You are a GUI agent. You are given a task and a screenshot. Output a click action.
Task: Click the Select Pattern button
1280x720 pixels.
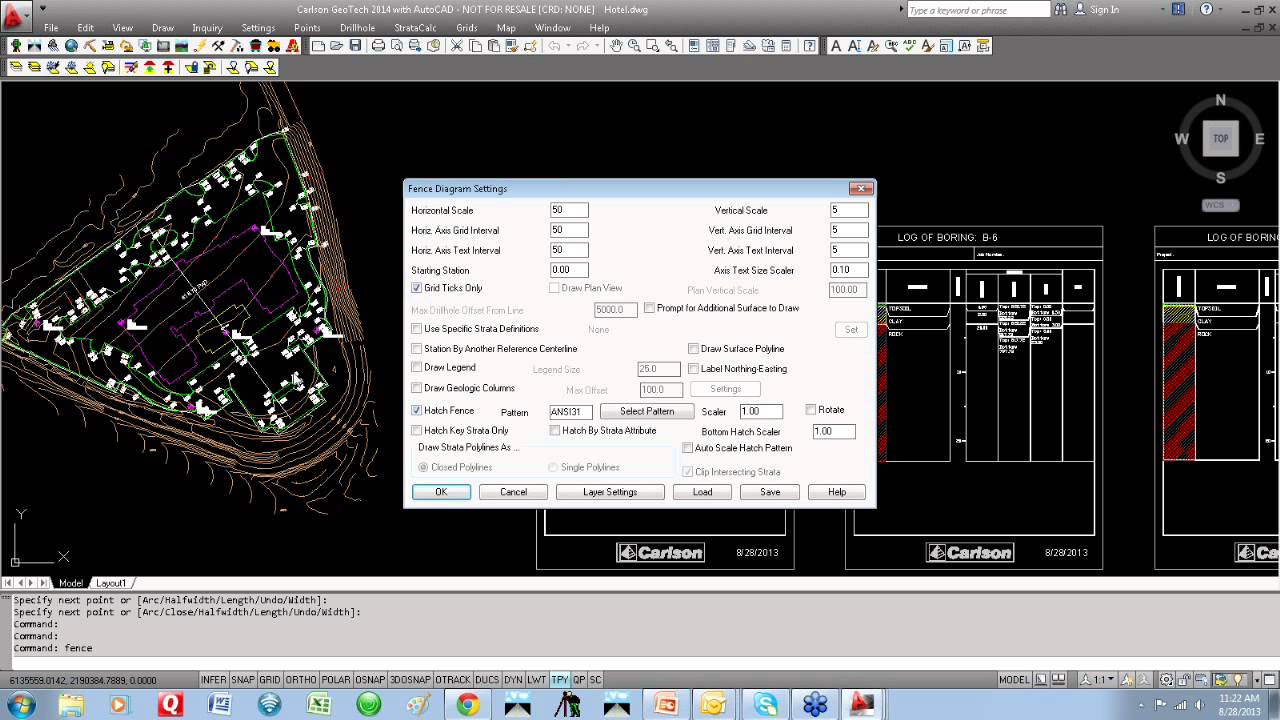[647, 411]
